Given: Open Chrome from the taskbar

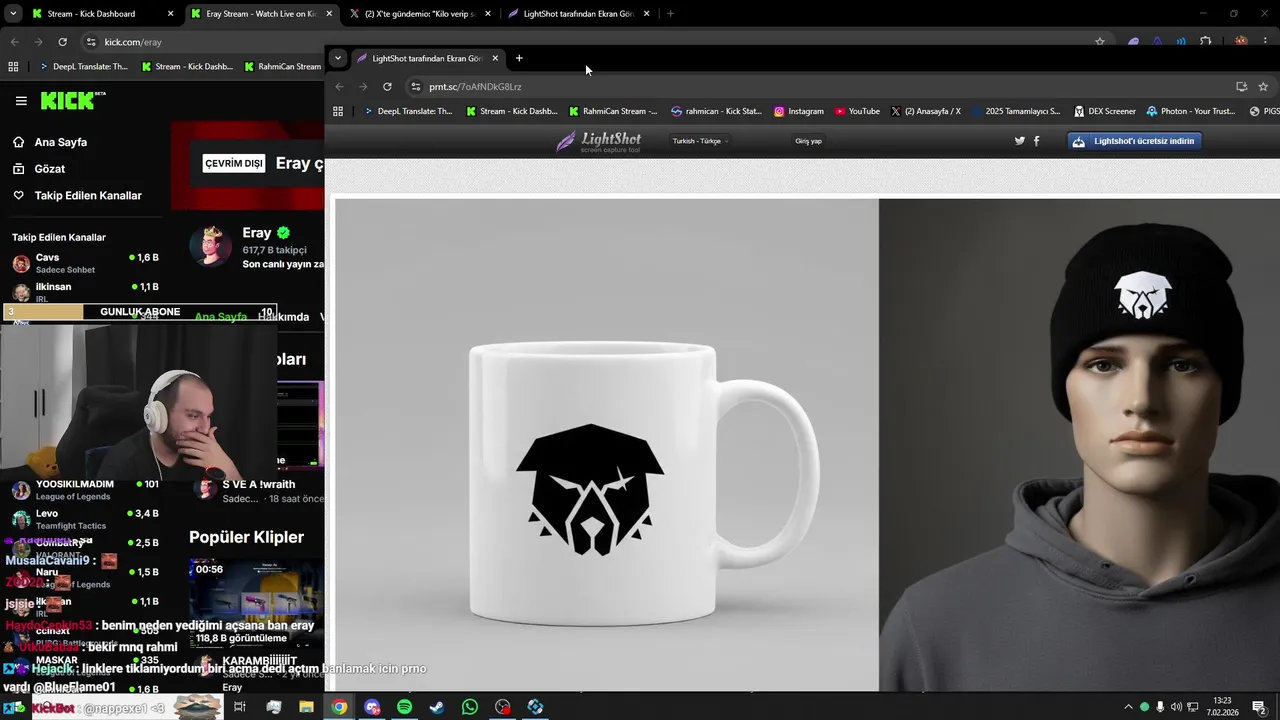Looking at the screenshot, I should (339, 707).
